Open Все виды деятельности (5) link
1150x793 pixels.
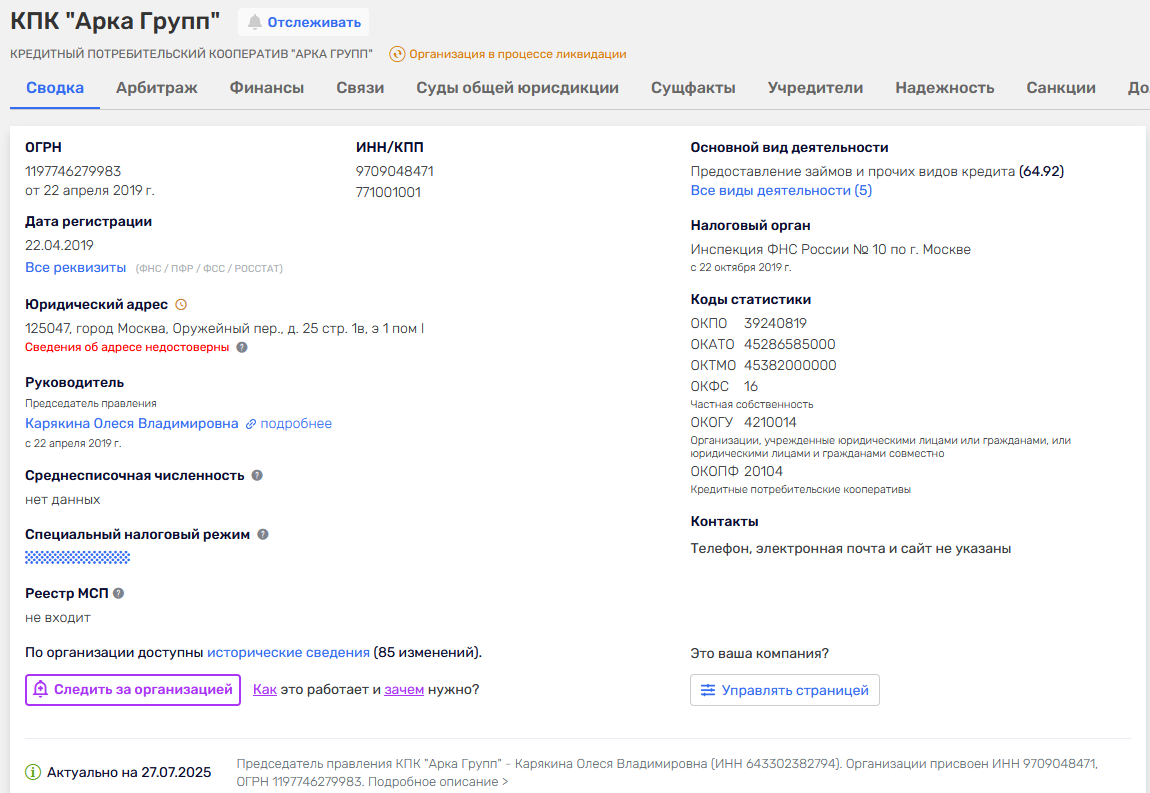coord(781,191)
